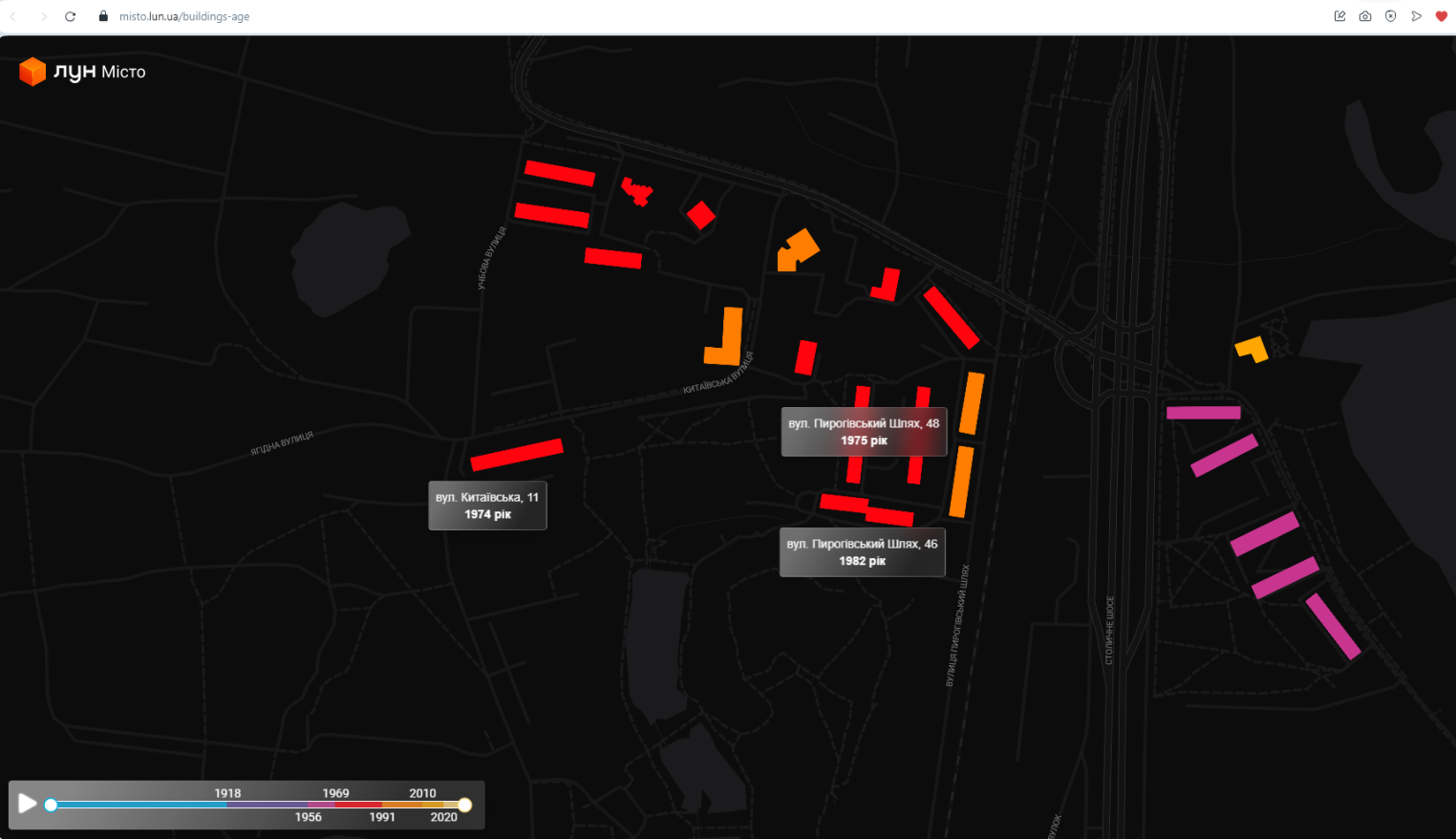The image size is (1456, 839).
Task: Click the send arrow icon in browser toolbar
Action: [x=1417, y=16]
